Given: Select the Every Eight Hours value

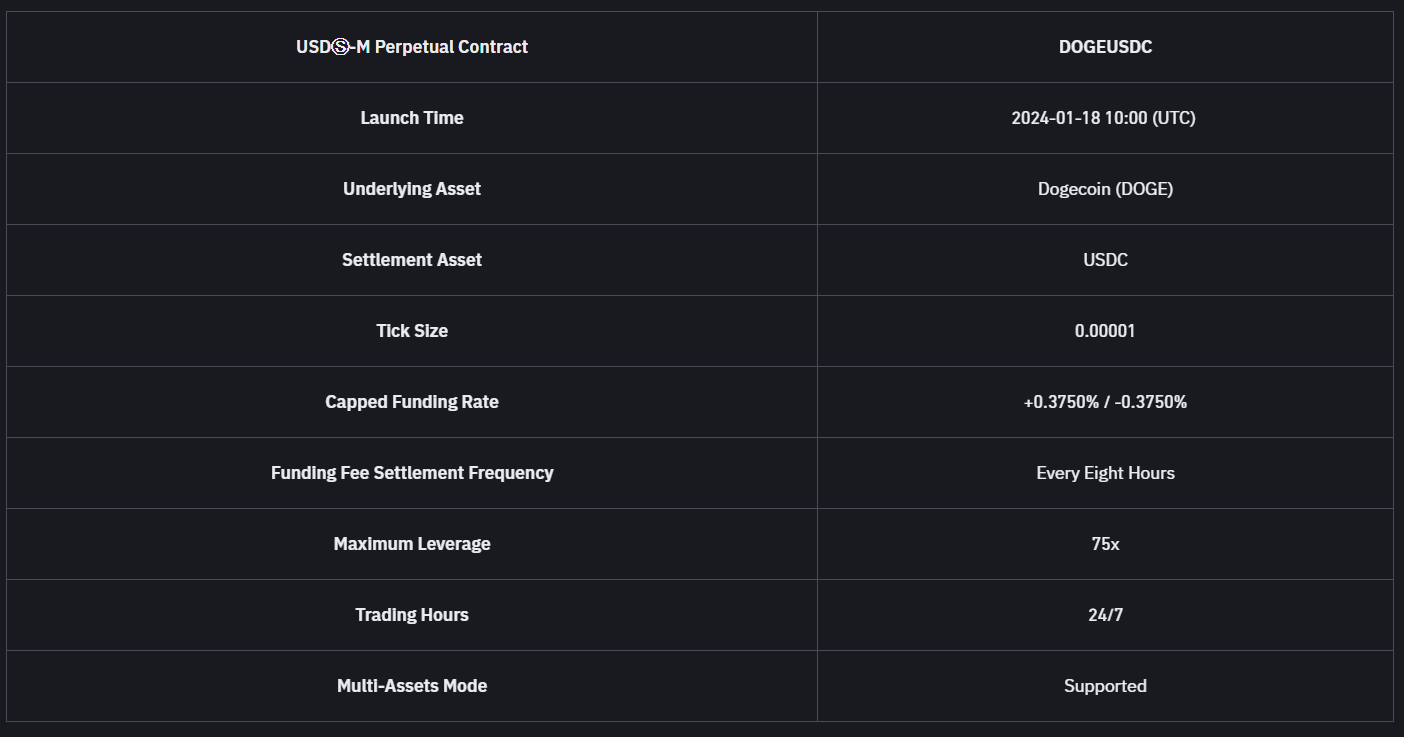Looking at the screenshot, I should point(1105,473).
